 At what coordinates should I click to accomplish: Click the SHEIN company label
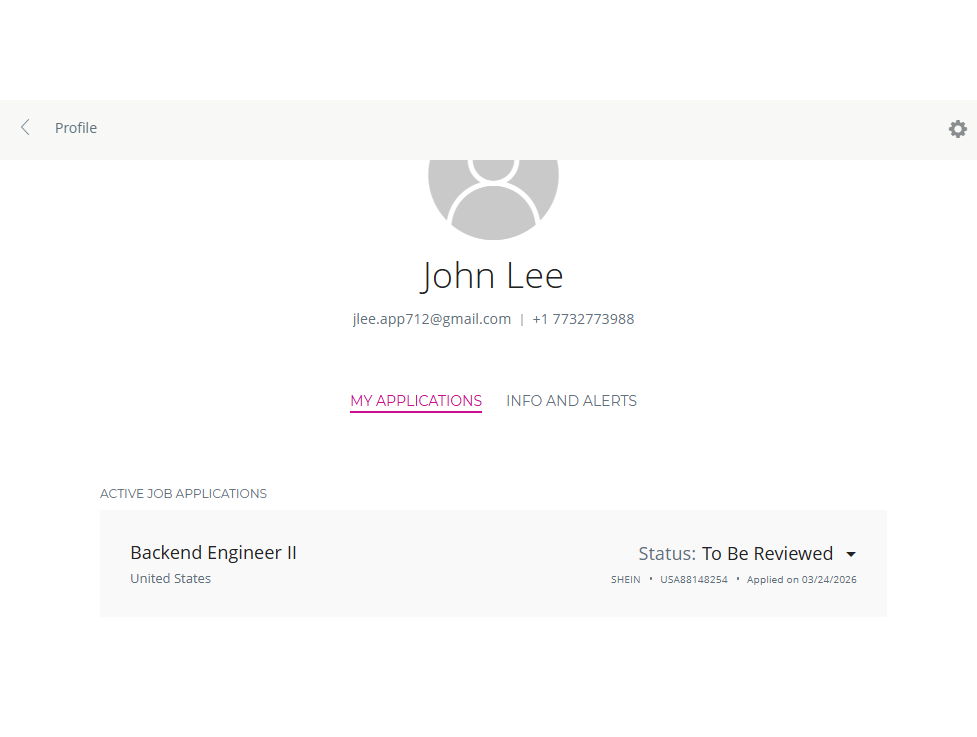pos(626,580)
